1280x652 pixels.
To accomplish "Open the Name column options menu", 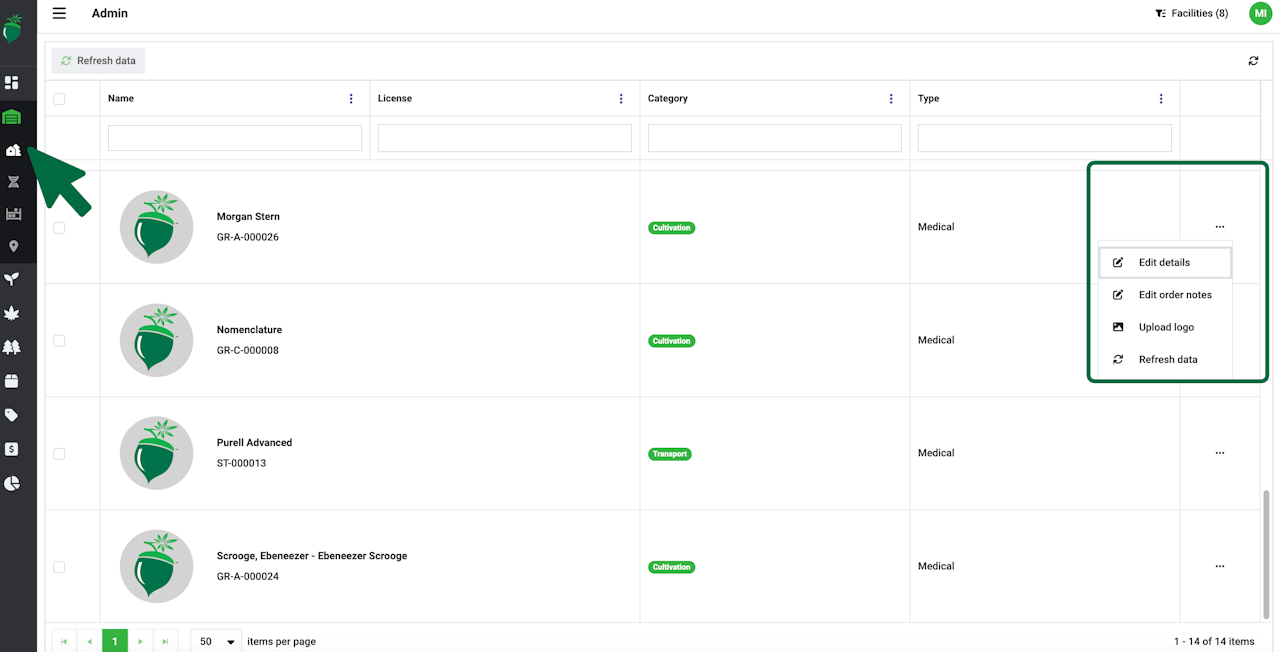I will (x=351, y=99).
